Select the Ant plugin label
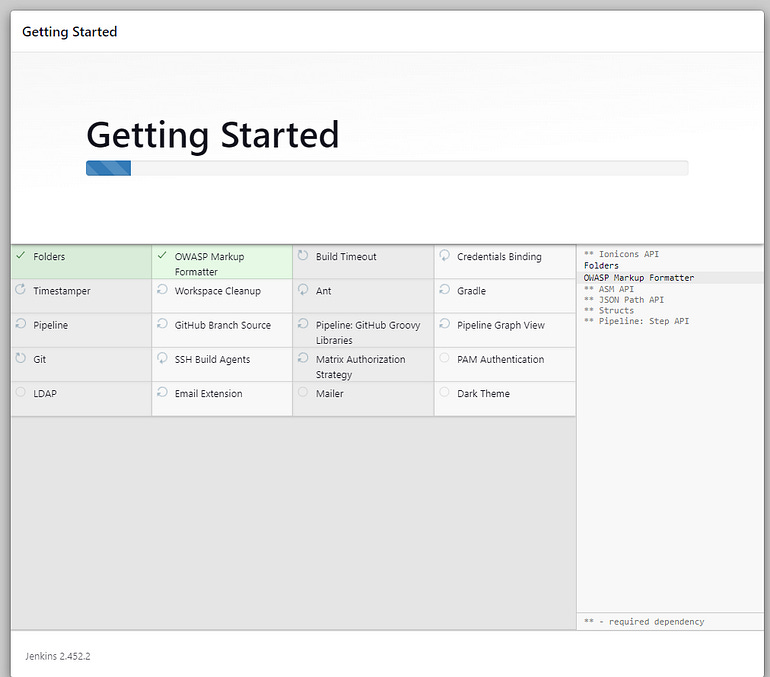Image resolution: width=770 pixels, height=677 pixels. (324, 291)
